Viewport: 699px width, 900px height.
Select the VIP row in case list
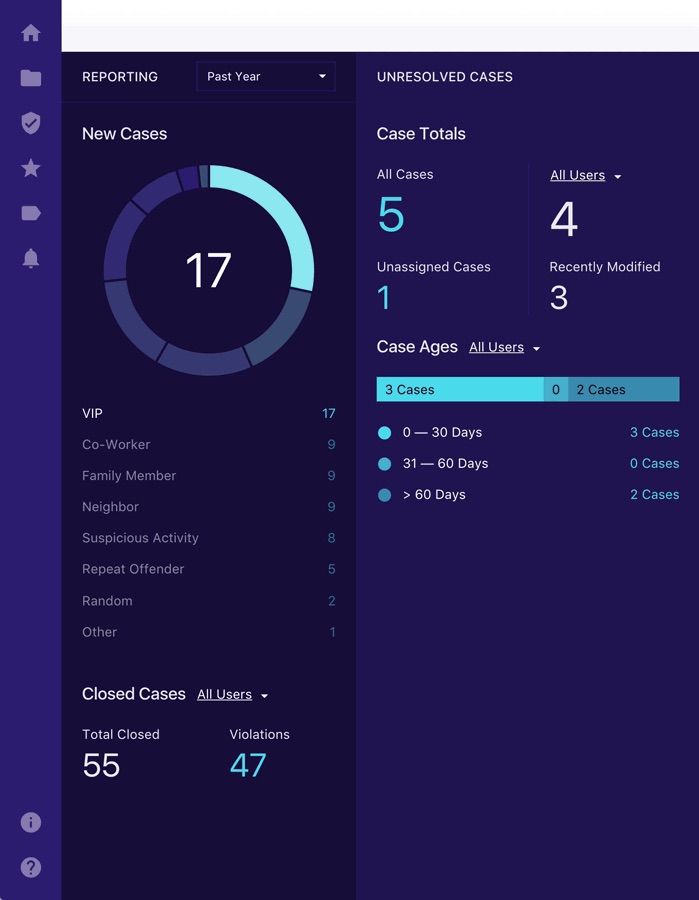pos(208,413)
